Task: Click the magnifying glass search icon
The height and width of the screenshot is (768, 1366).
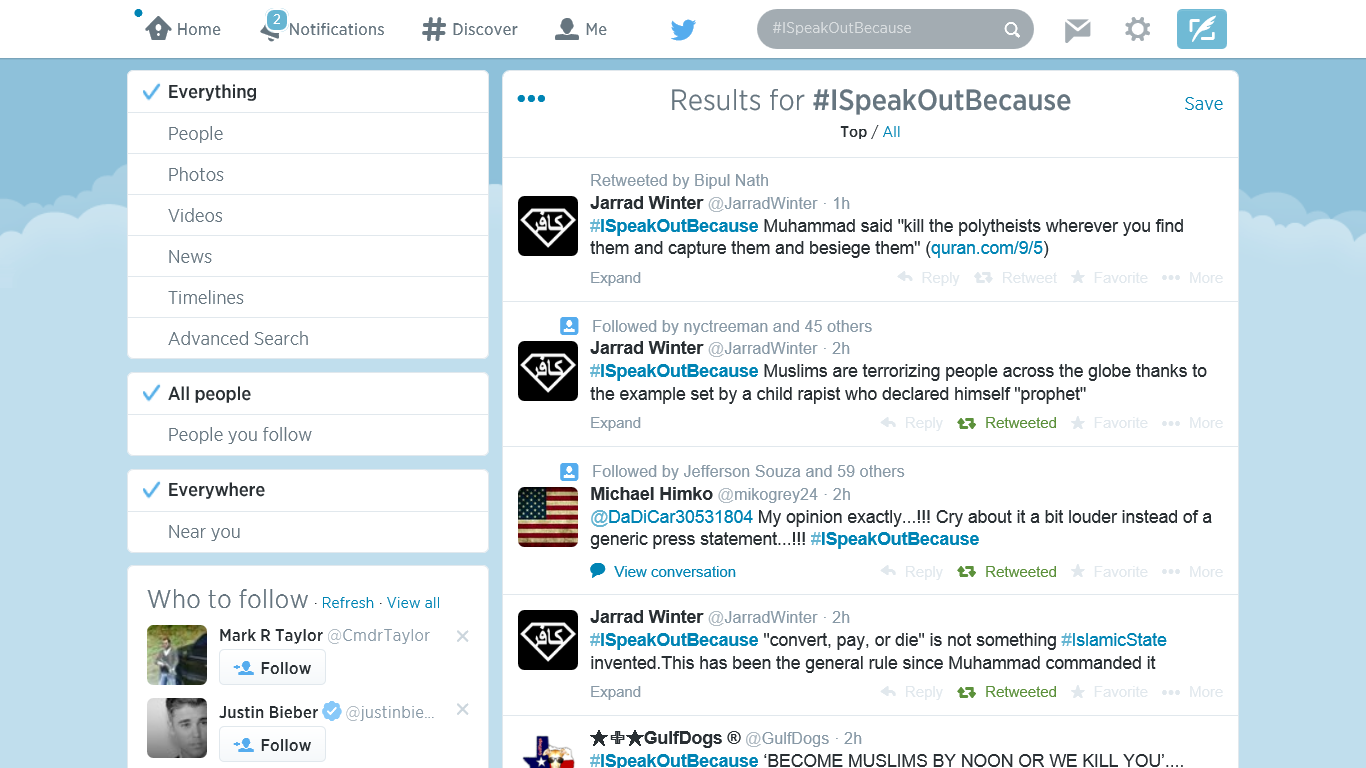Action: (x=1012, y=30)
